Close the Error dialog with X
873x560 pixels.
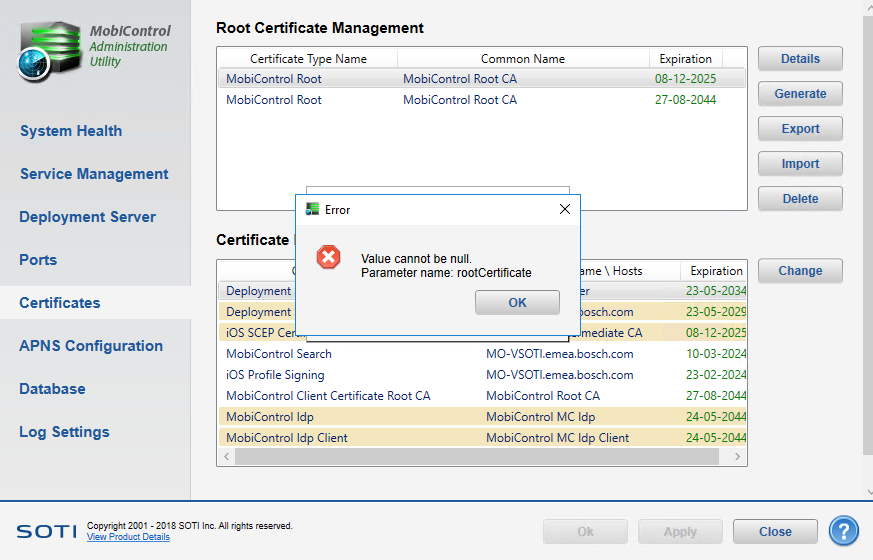[564, 210]
